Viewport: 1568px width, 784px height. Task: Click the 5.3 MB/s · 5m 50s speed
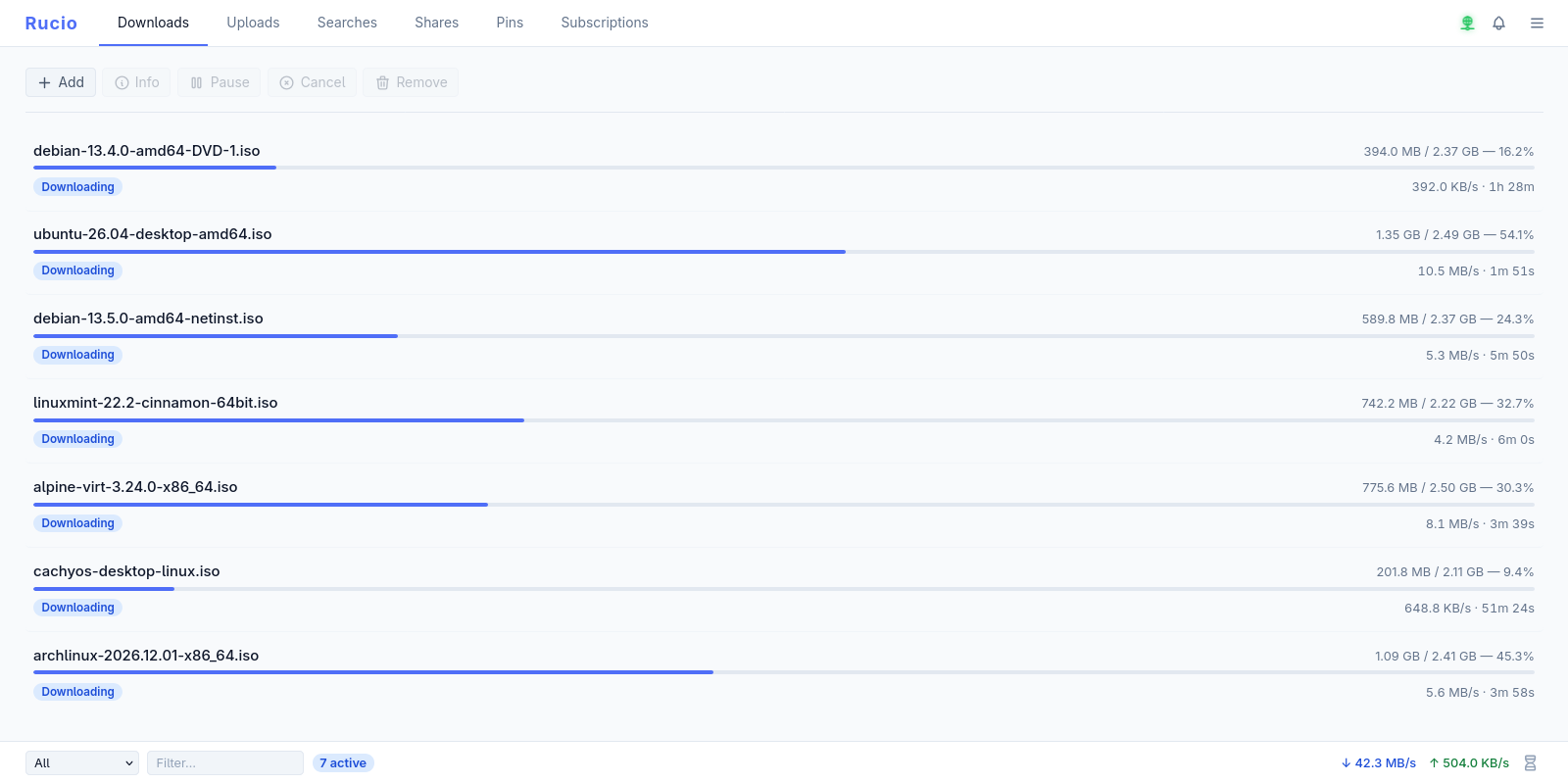pyautogui.click(x=1480, y=356)
